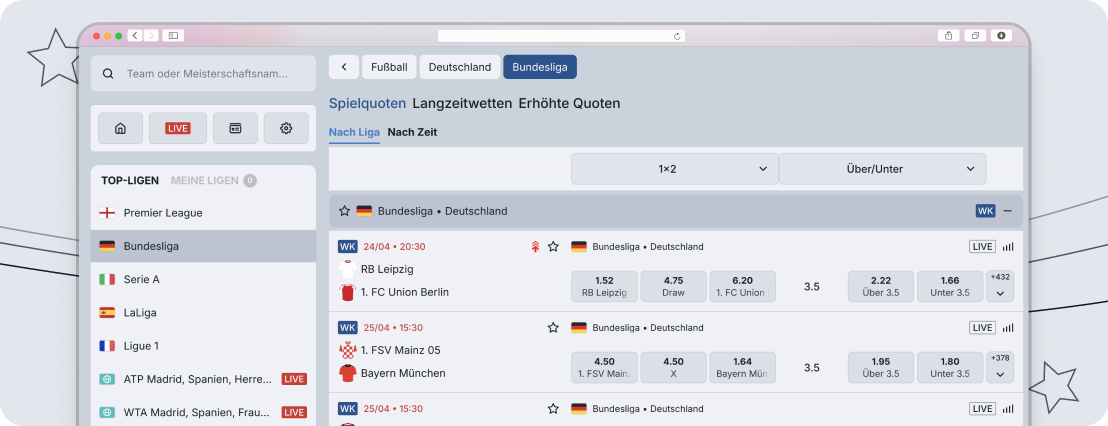The height and width of the screenshot is (426, 1108).
Task: Click the back arrow before Fußball breadcrumb
Action: click(344, 67)
